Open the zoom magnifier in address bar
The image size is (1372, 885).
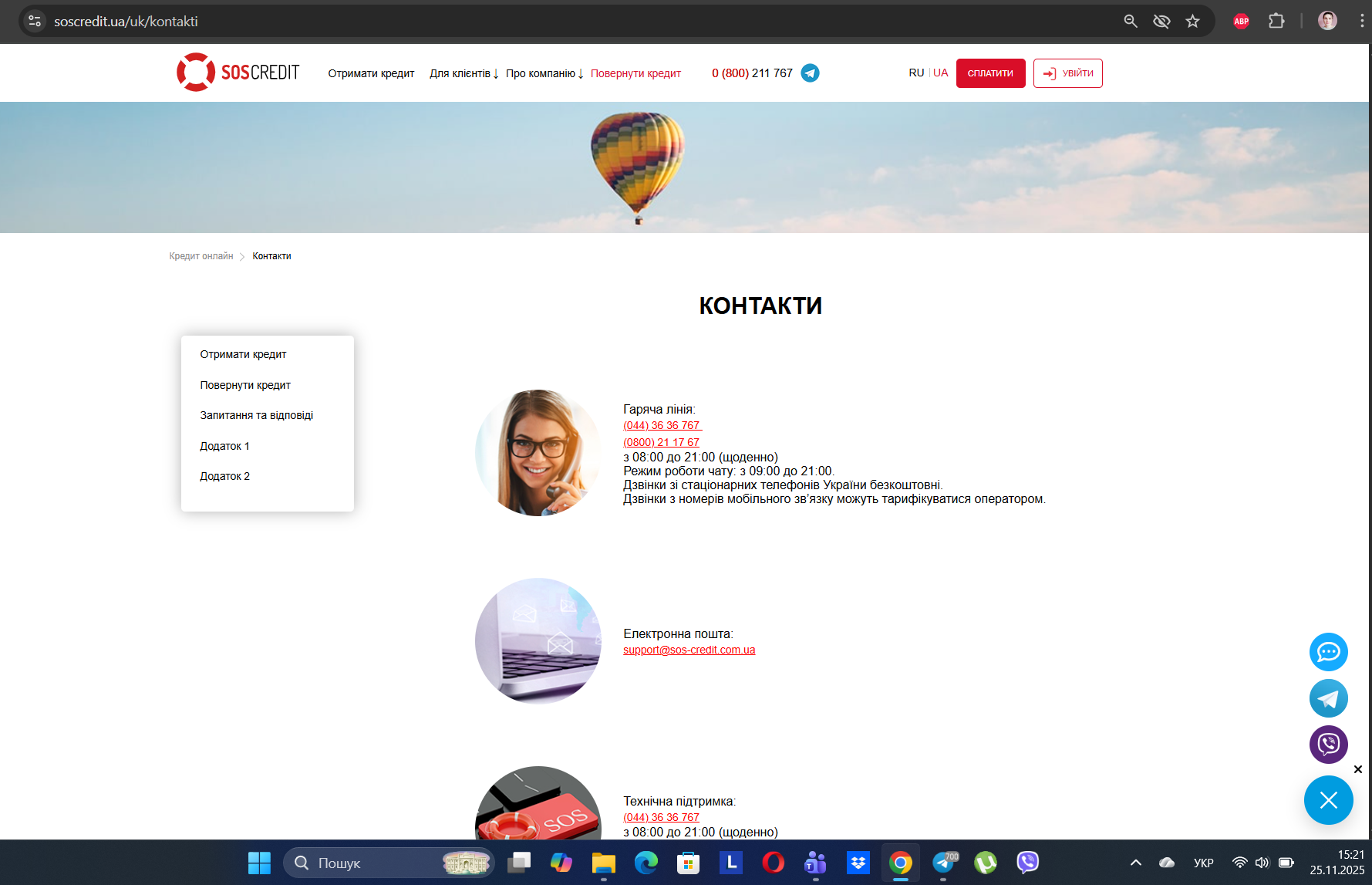[x=1131, y=21]
